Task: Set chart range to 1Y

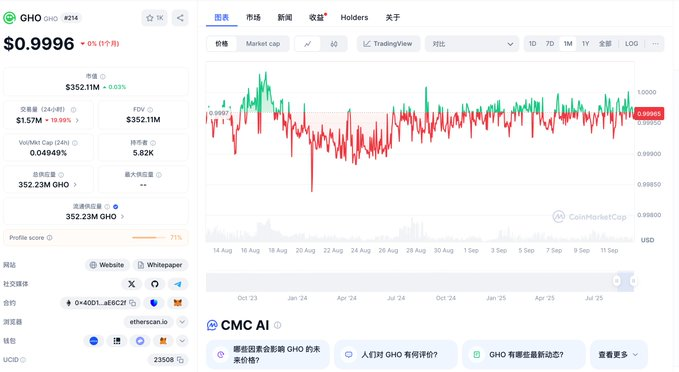Action: point(585,44)
